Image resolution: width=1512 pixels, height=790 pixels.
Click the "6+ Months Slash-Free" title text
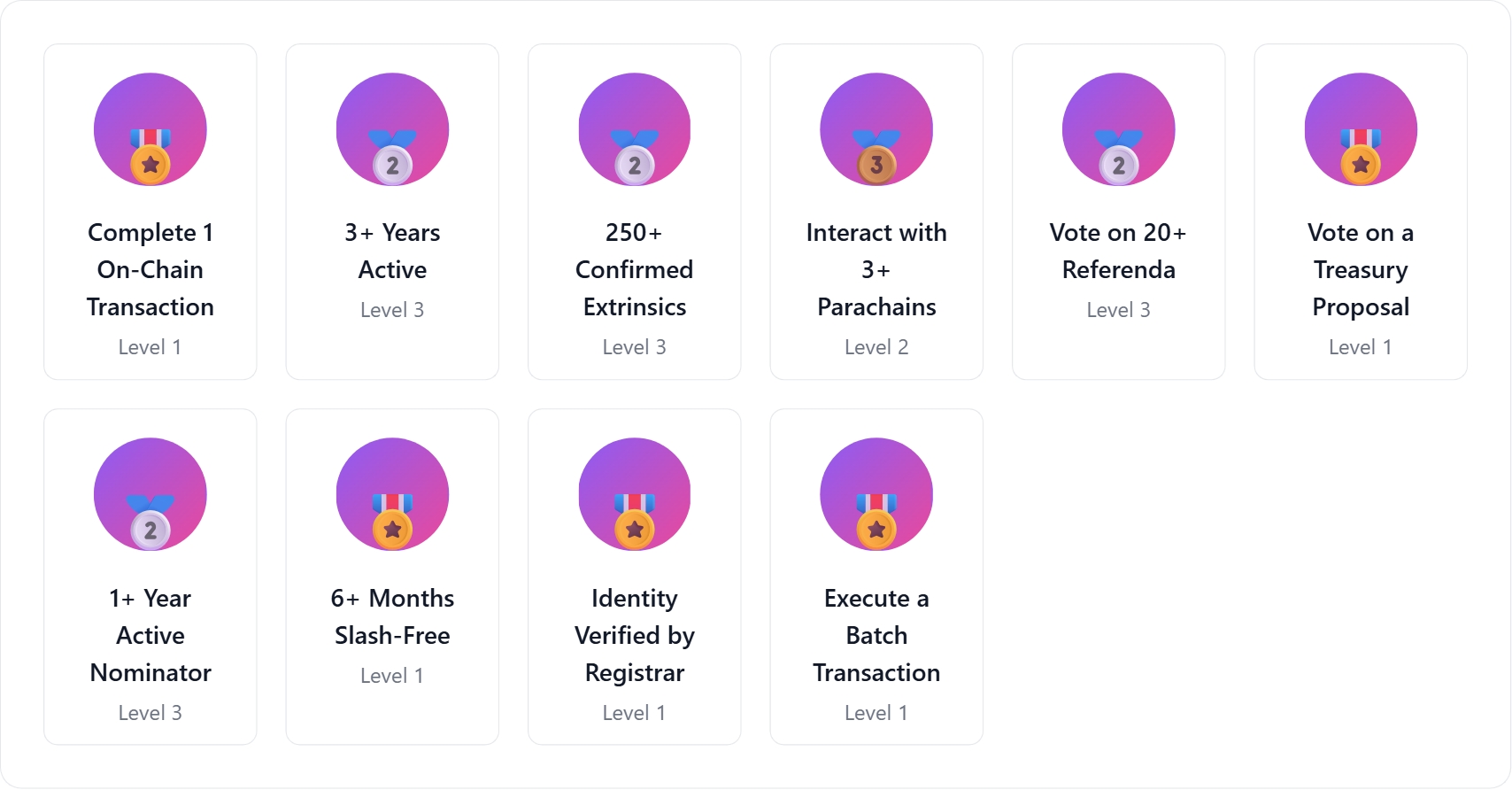(392, 616)
